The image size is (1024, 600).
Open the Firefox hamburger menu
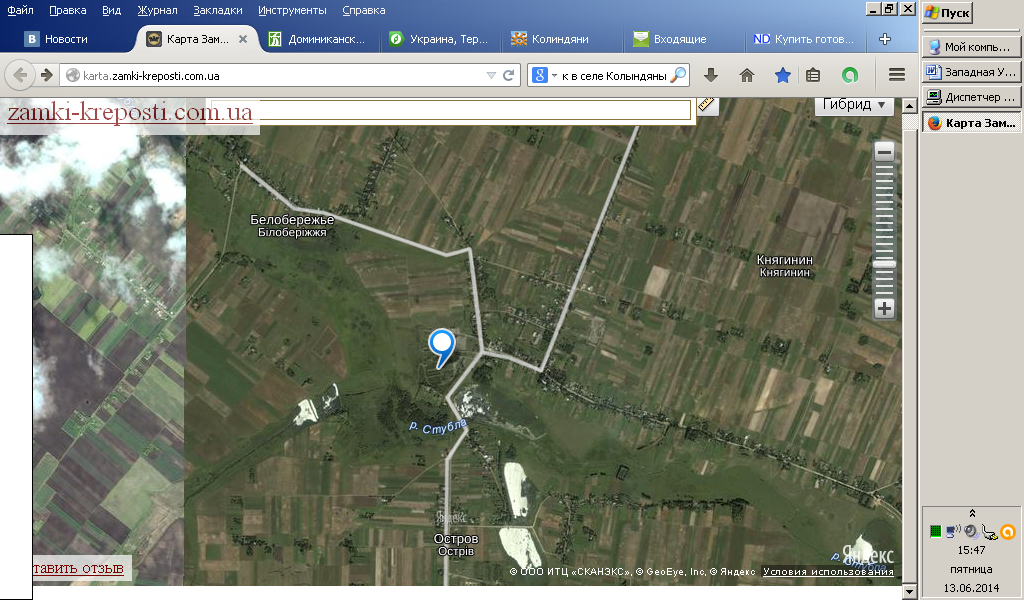pos(897,75)
